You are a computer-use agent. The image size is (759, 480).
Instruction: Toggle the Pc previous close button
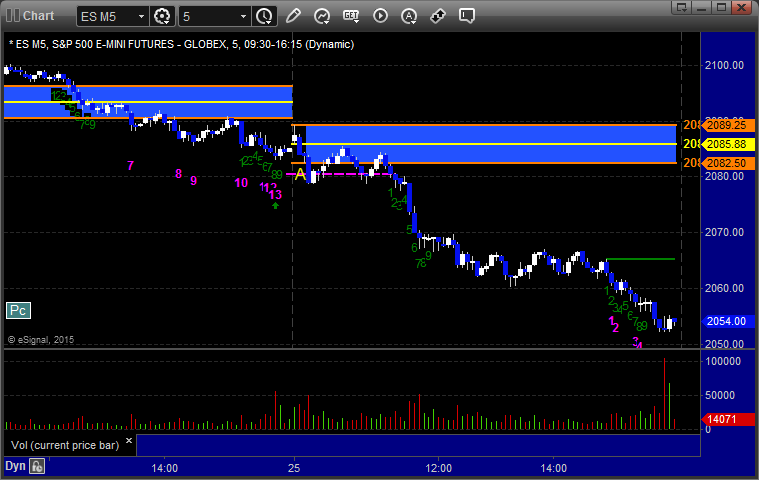click(18, 311)
